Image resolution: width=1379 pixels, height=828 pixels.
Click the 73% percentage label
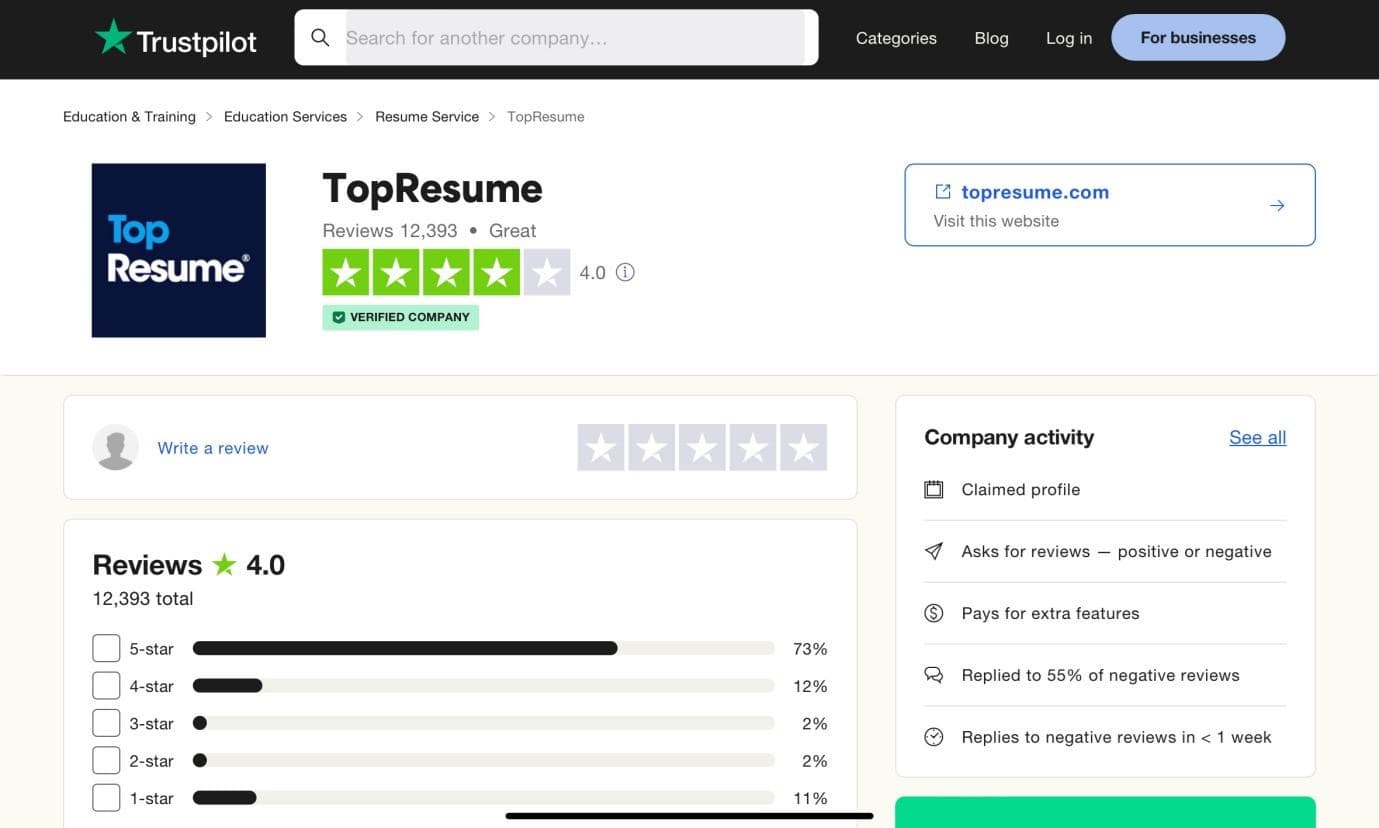coord(810,649)
